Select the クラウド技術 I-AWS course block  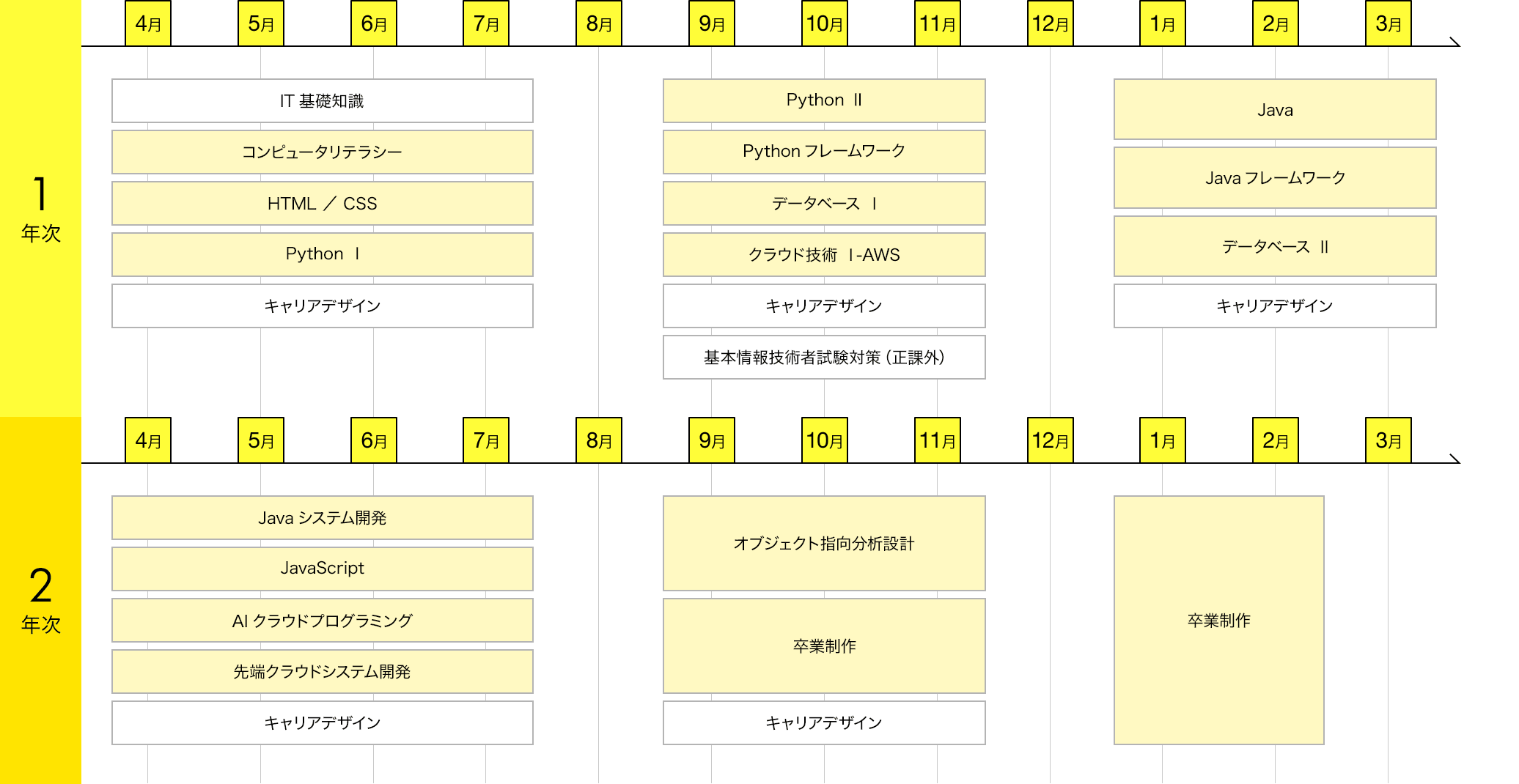(x=823, y=255)
